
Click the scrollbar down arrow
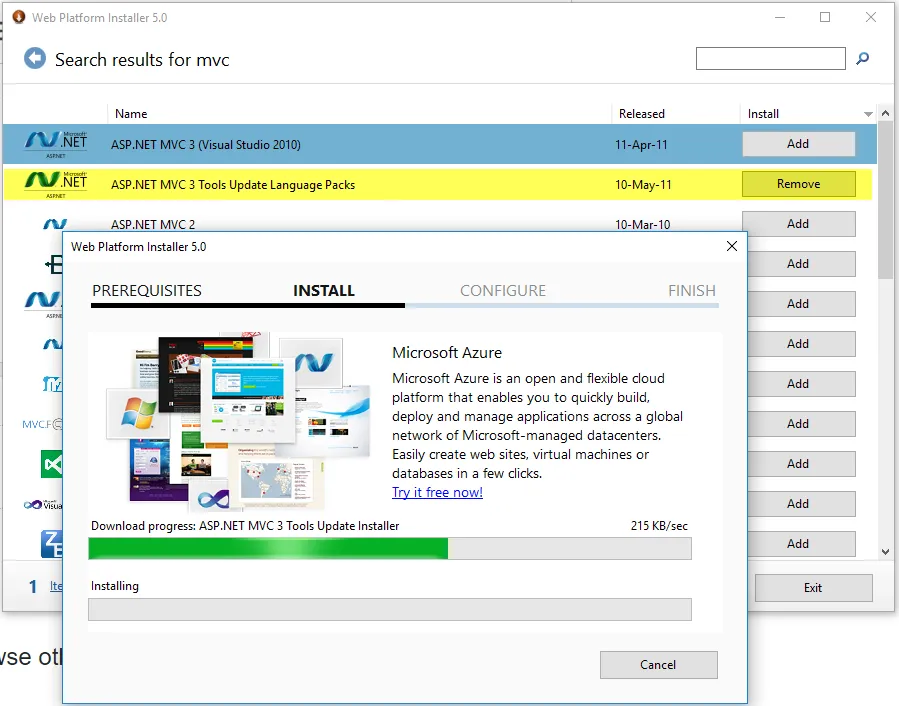(885, 552)
